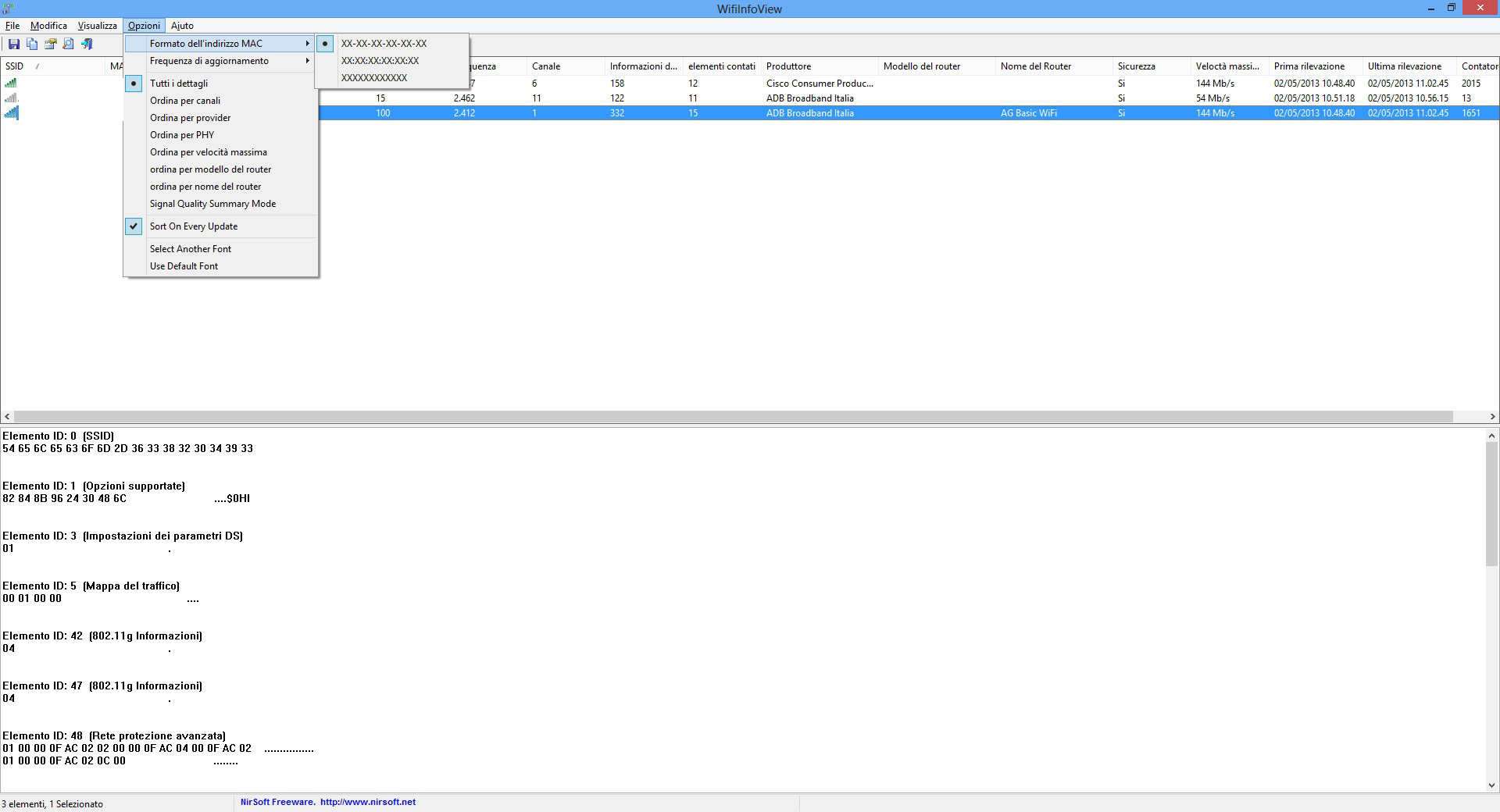Click the horizontal scrollbar thumb of the network list
This screenshot has height=812, width=1500.
click(734, 417)
